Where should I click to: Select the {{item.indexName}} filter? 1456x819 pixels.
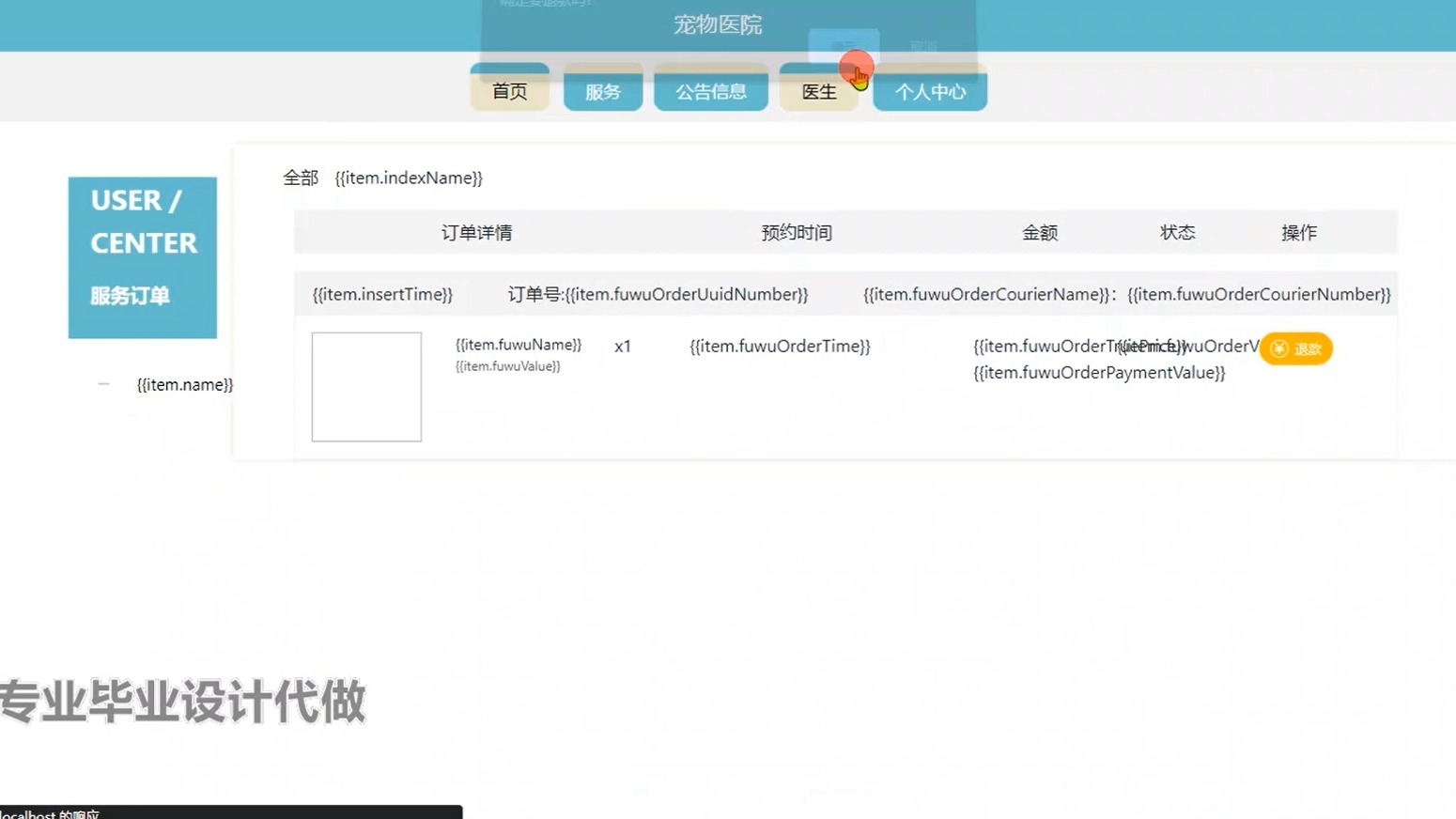coord(409,178)
